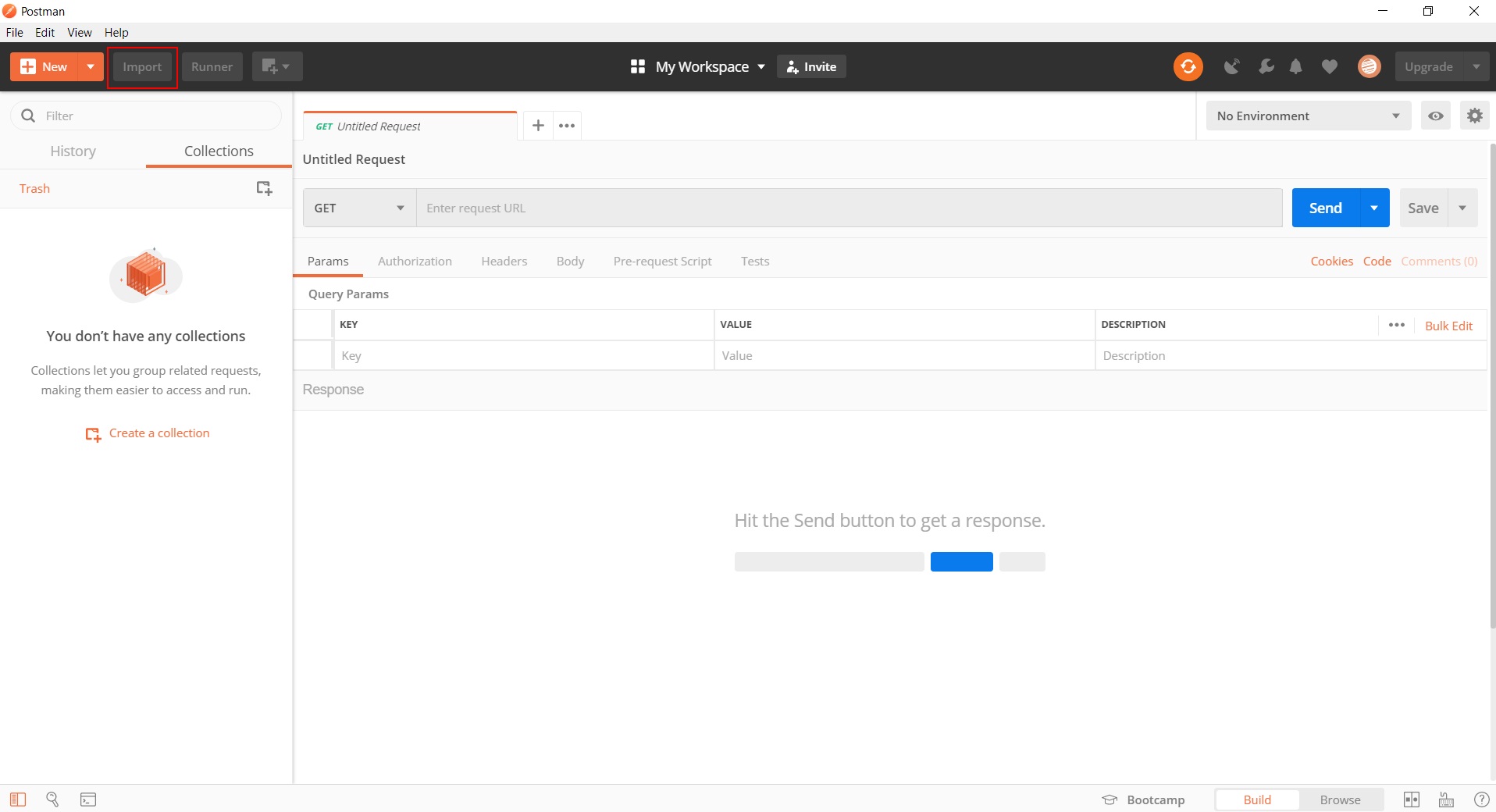Click the Enter request URL field
Viewport: 1496px width, 812px height.
click(x=850, y=208)
